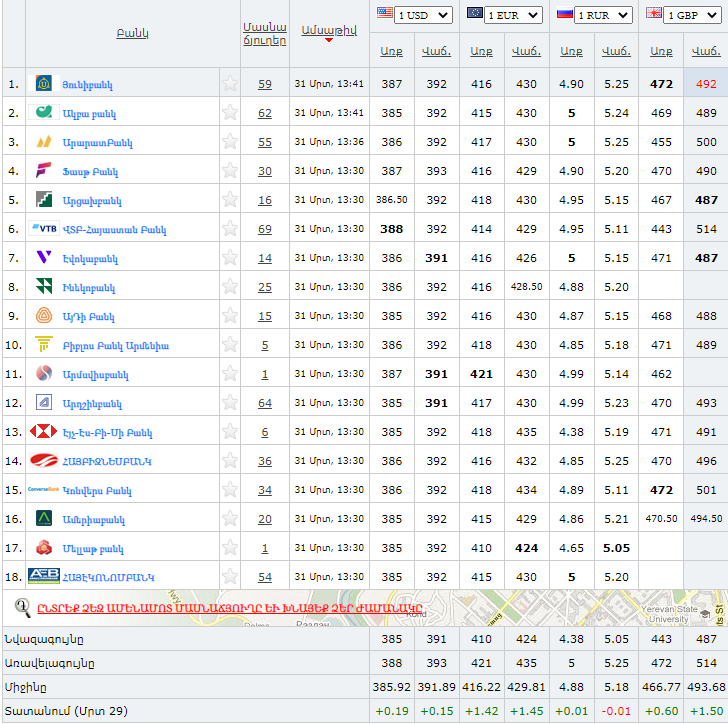Open the 1 EUR currency dropdown
The width and height of the screenshot is (728, 724).
pyautogui.click(x=513, y=15)
